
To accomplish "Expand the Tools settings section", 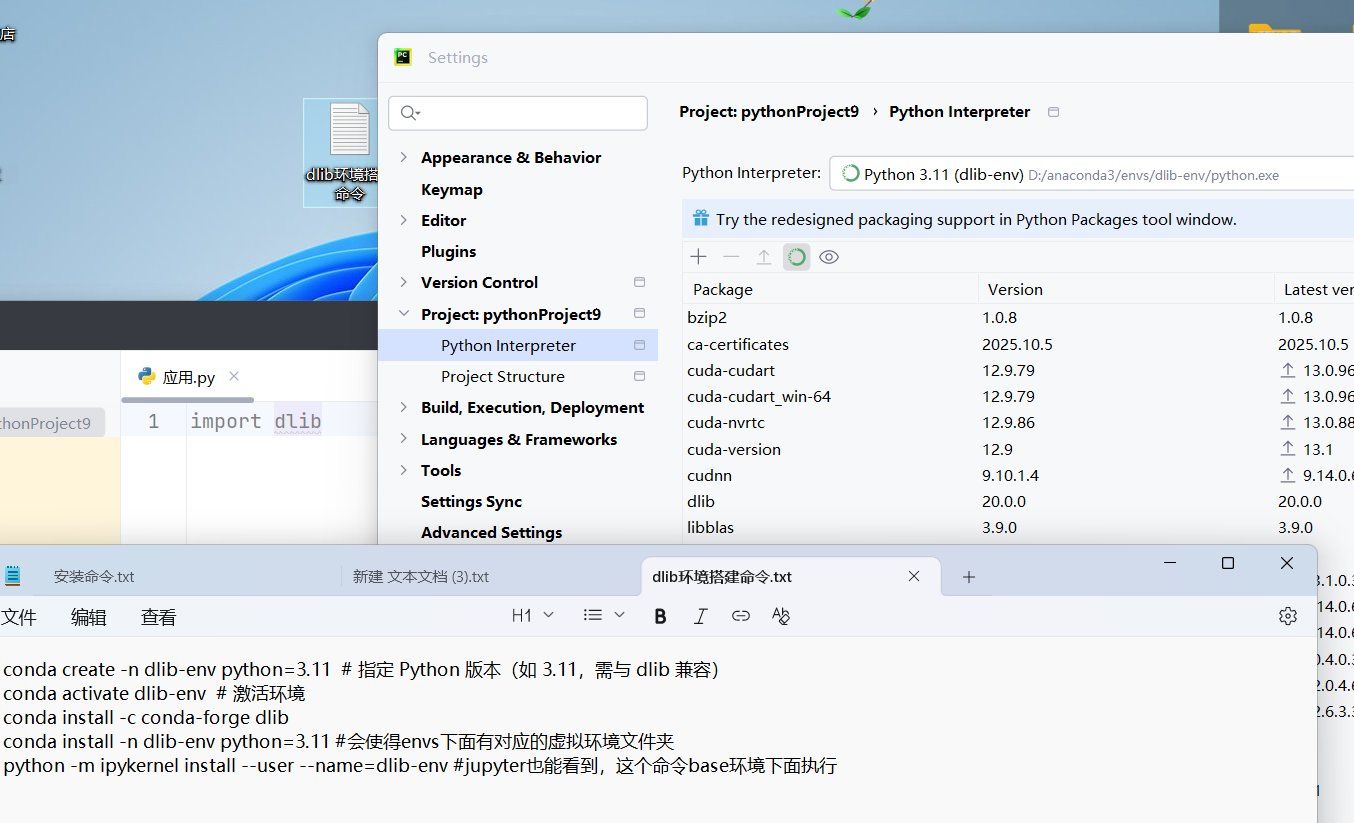I will 404,470.
